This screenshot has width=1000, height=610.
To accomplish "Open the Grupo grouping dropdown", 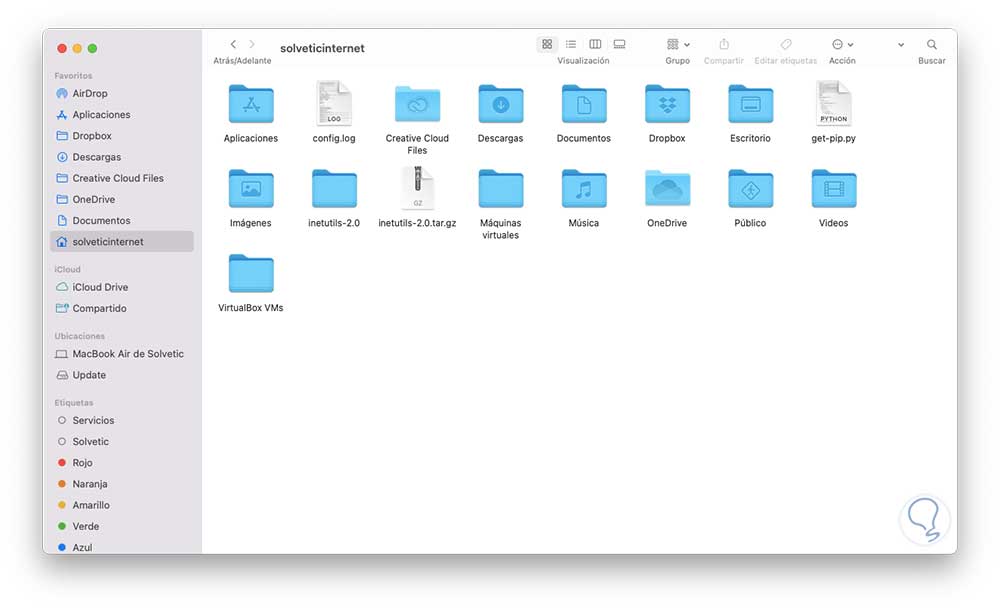I will (678, 44).
